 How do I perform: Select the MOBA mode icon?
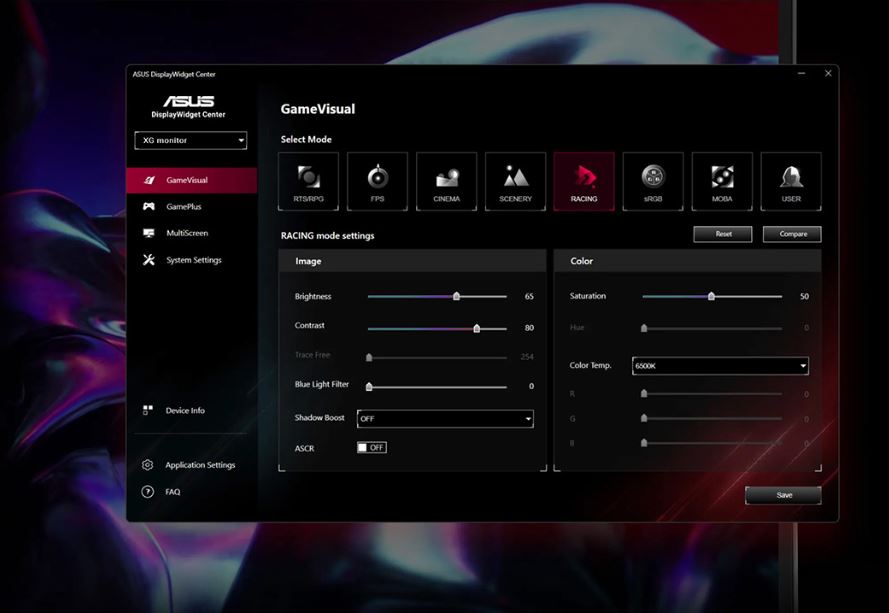722,181
